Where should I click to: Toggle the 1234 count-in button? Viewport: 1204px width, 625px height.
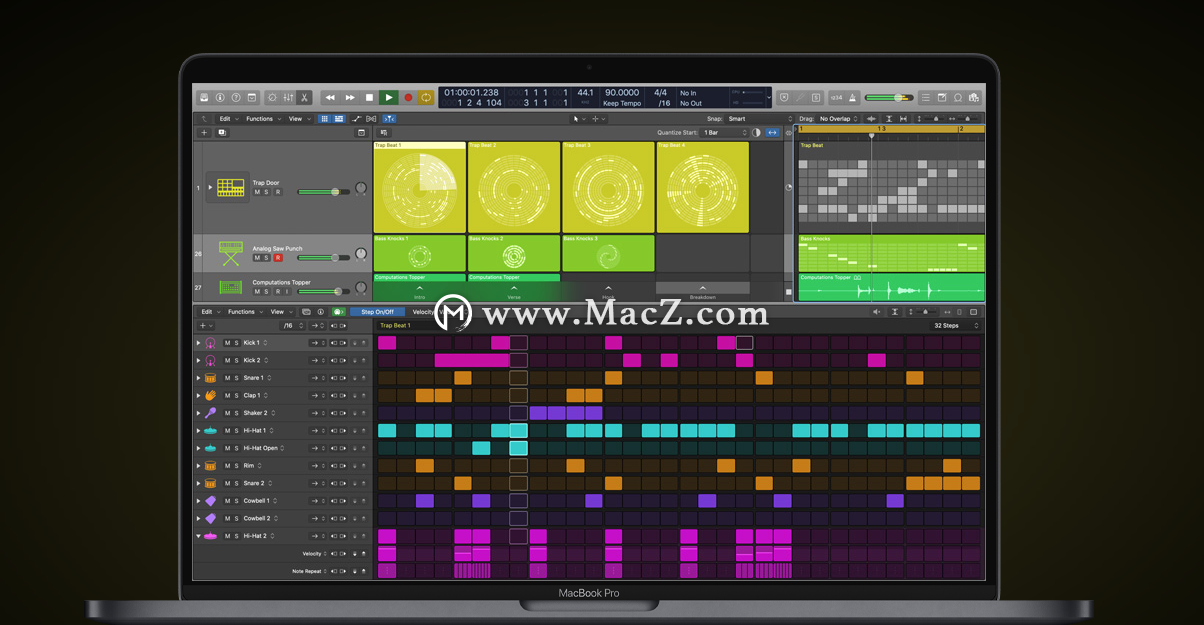click(x=834, y=97)
